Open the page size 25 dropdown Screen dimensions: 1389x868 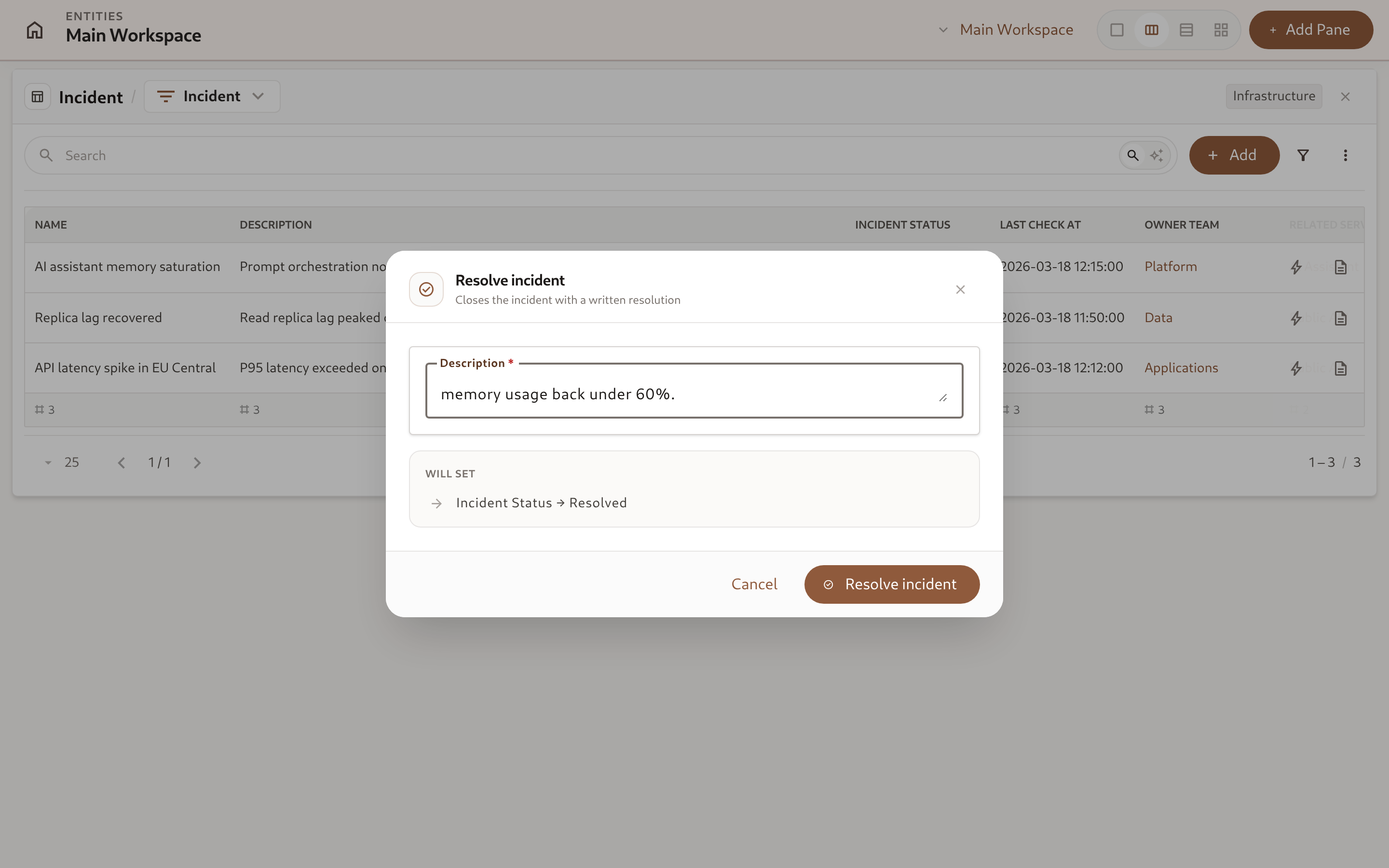click(x=62, y=462)
